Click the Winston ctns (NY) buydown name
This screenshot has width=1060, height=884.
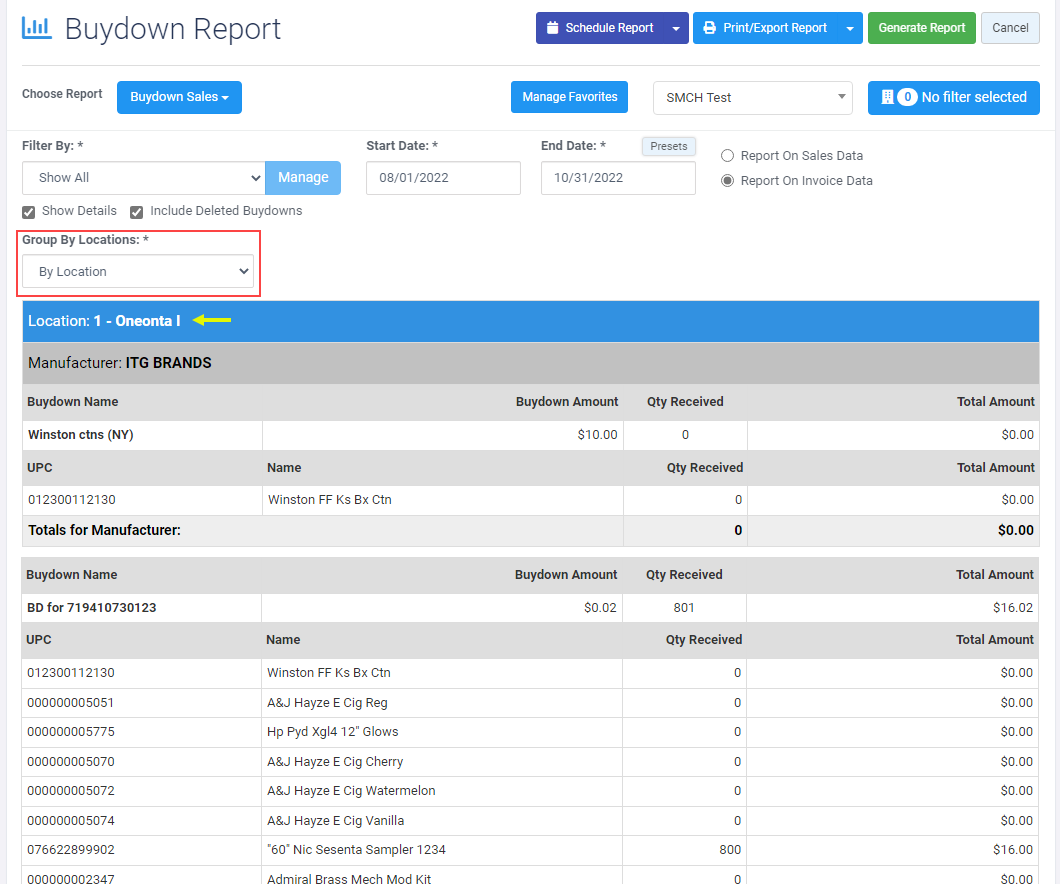[80, 435]
